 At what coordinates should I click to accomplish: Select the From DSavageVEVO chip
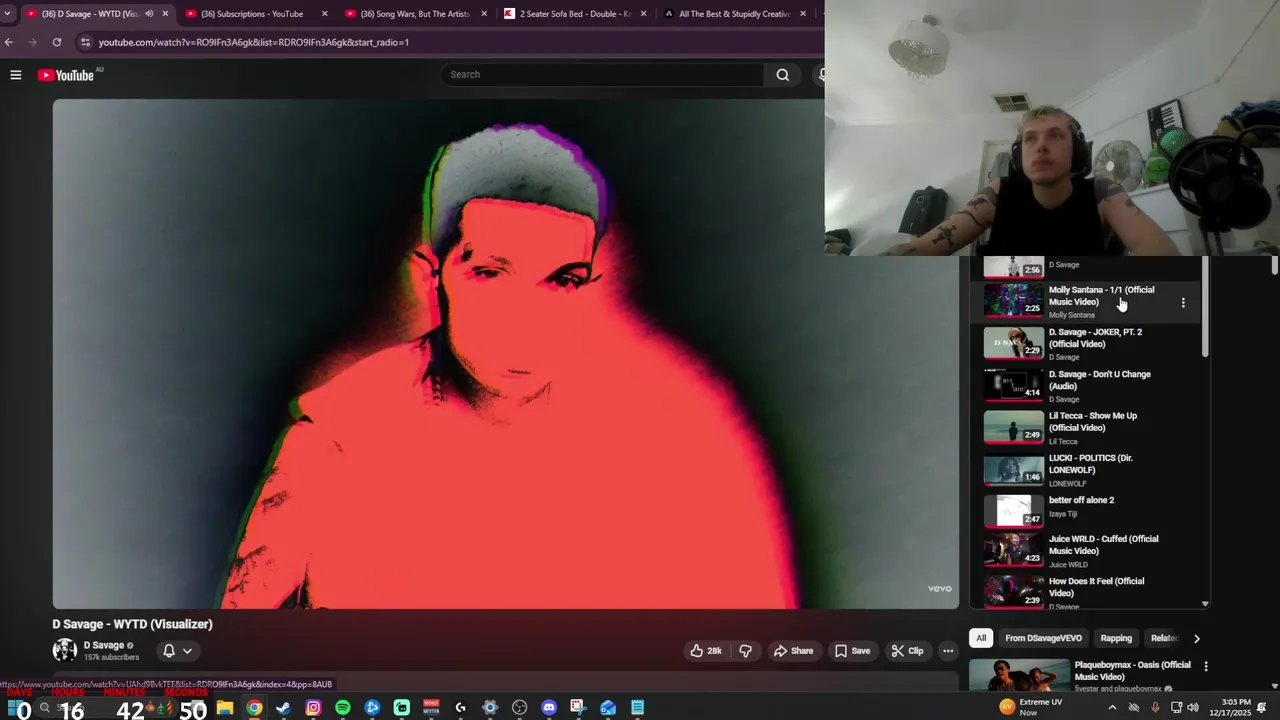click(1043, 638)
